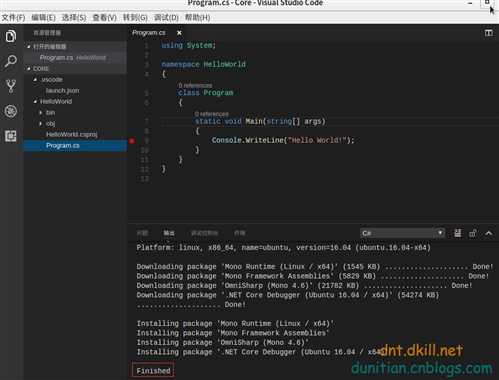Switch to the Problems panel tab

142,233
